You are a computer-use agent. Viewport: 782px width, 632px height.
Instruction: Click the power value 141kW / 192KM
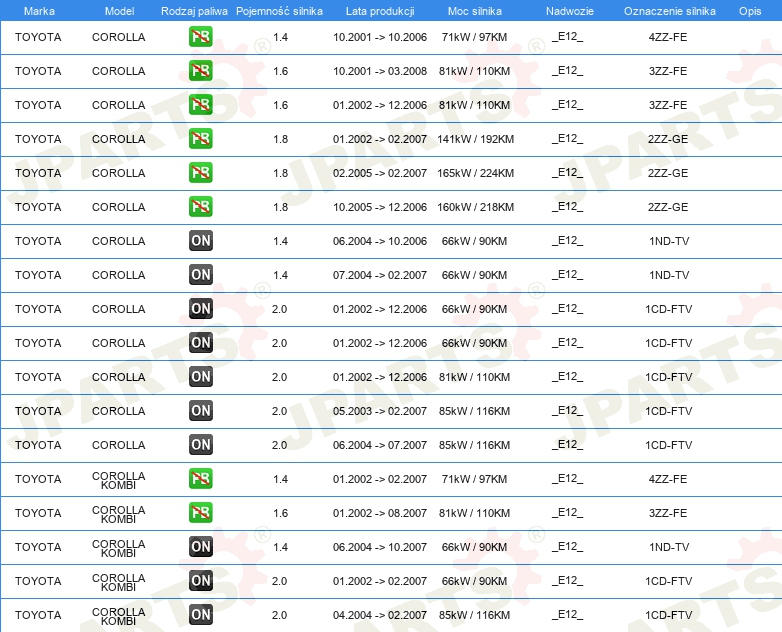(475, 139)
